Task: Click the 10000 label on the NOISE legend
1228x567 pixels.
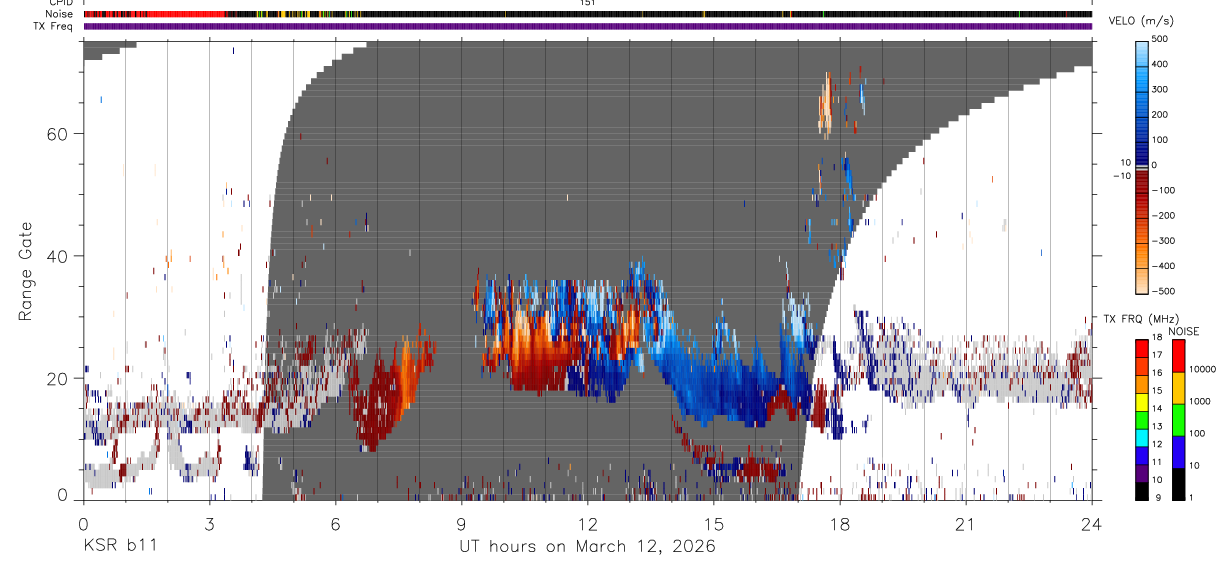Action: 1204,369
